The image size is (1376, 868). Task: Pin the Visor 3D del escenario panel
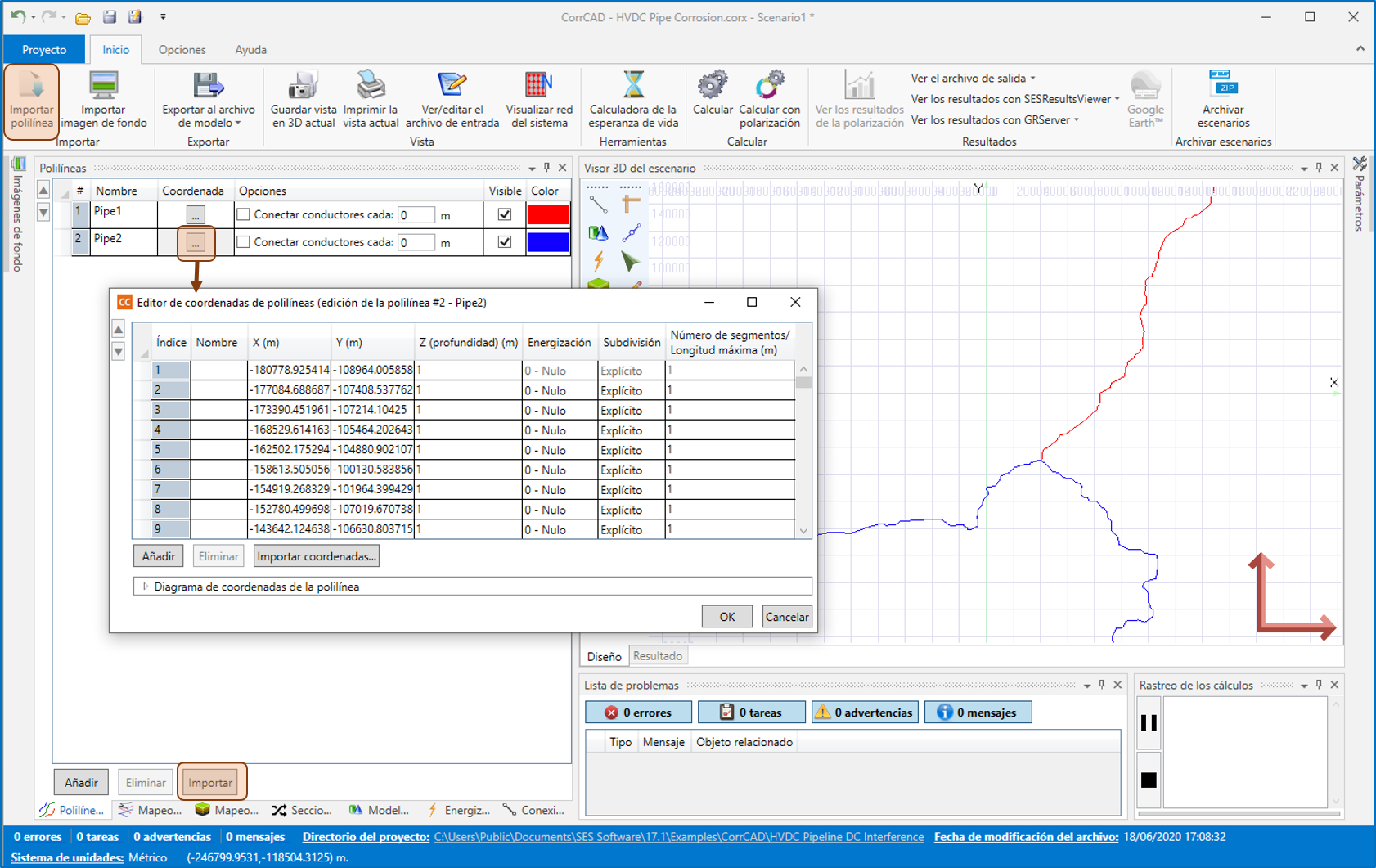click(x=1319, y=168)
